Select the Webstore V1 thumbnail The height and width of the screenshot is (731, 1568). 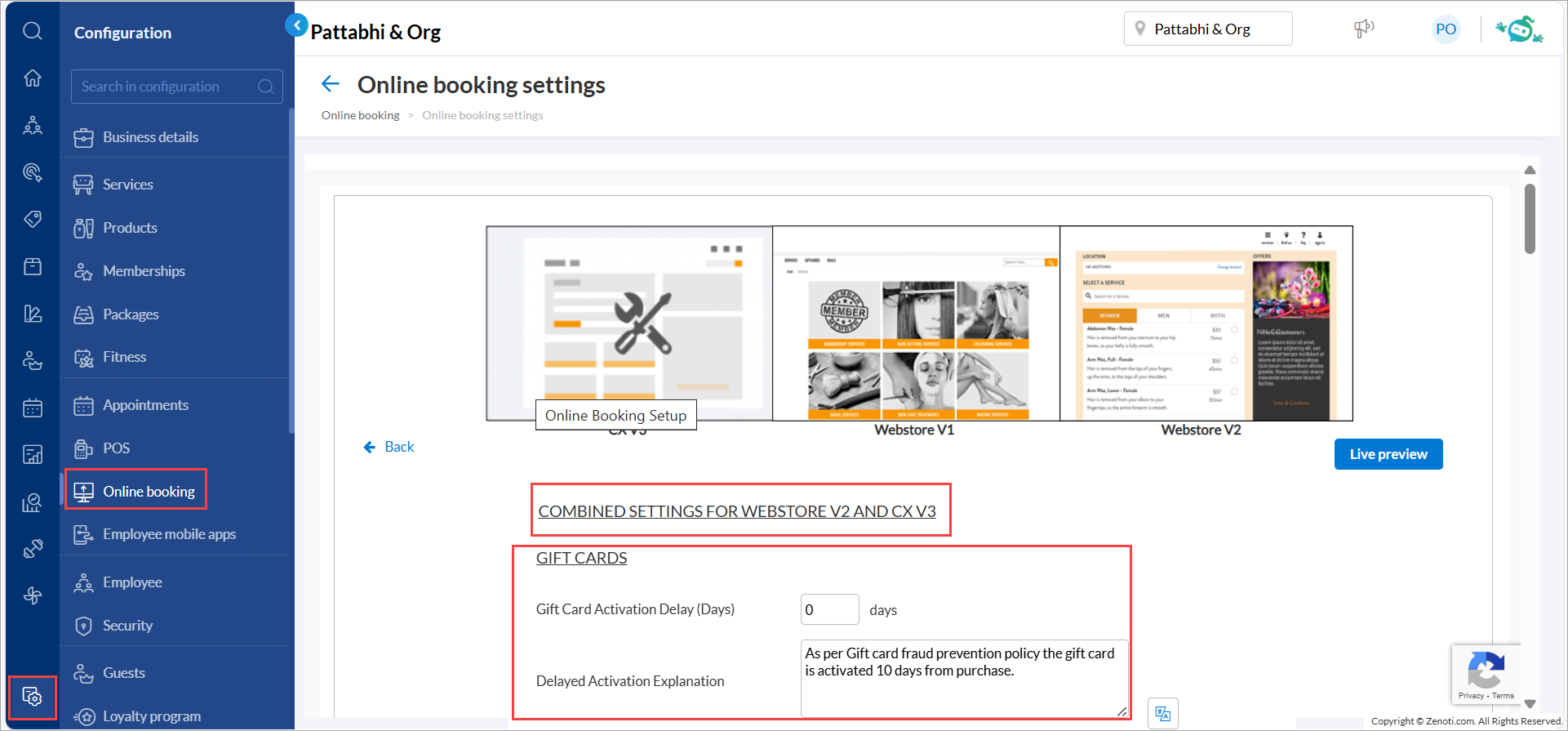(x=916, y=323)
